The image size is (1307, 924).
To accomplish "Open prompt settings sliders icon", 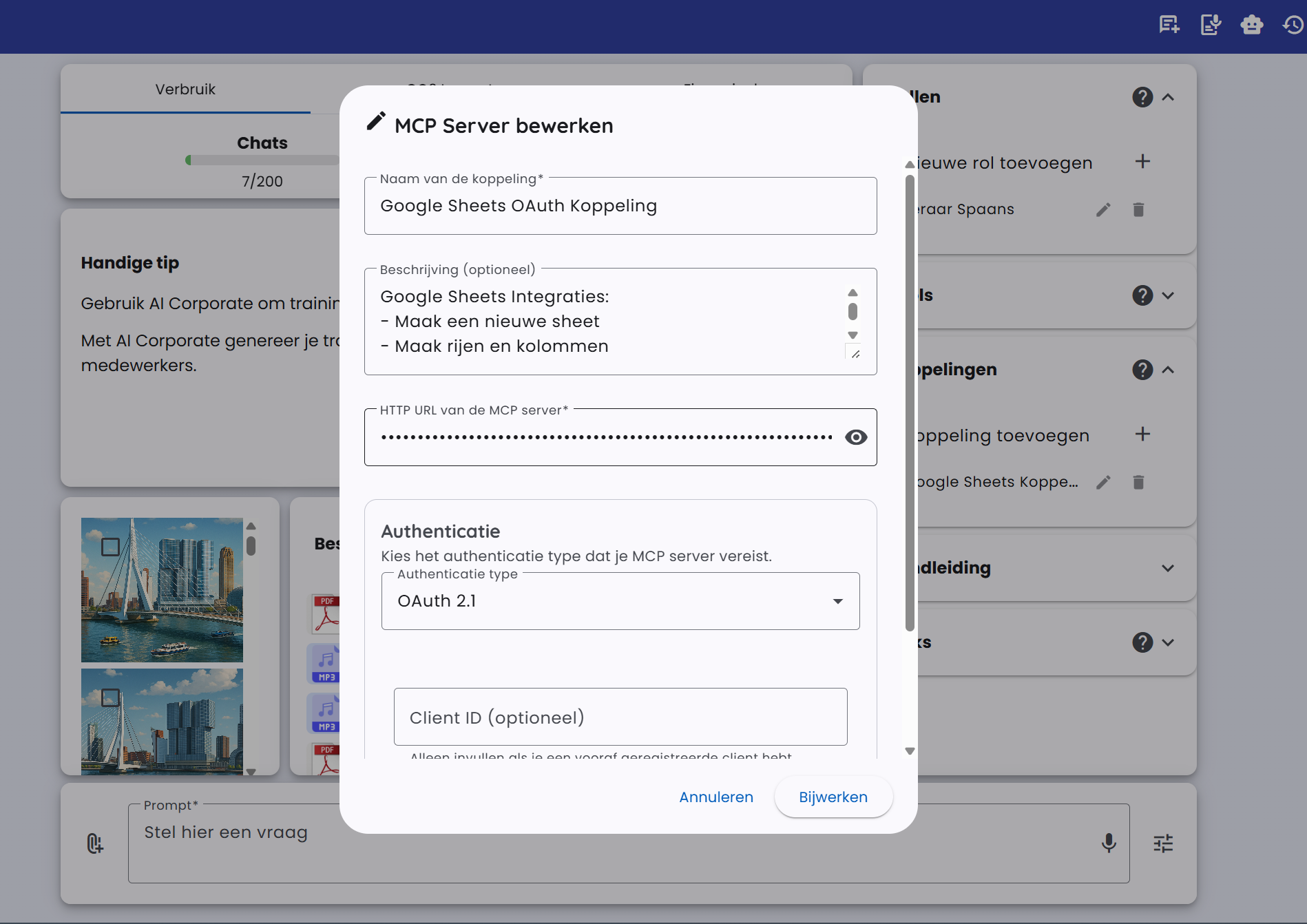I will (1163, 843).
